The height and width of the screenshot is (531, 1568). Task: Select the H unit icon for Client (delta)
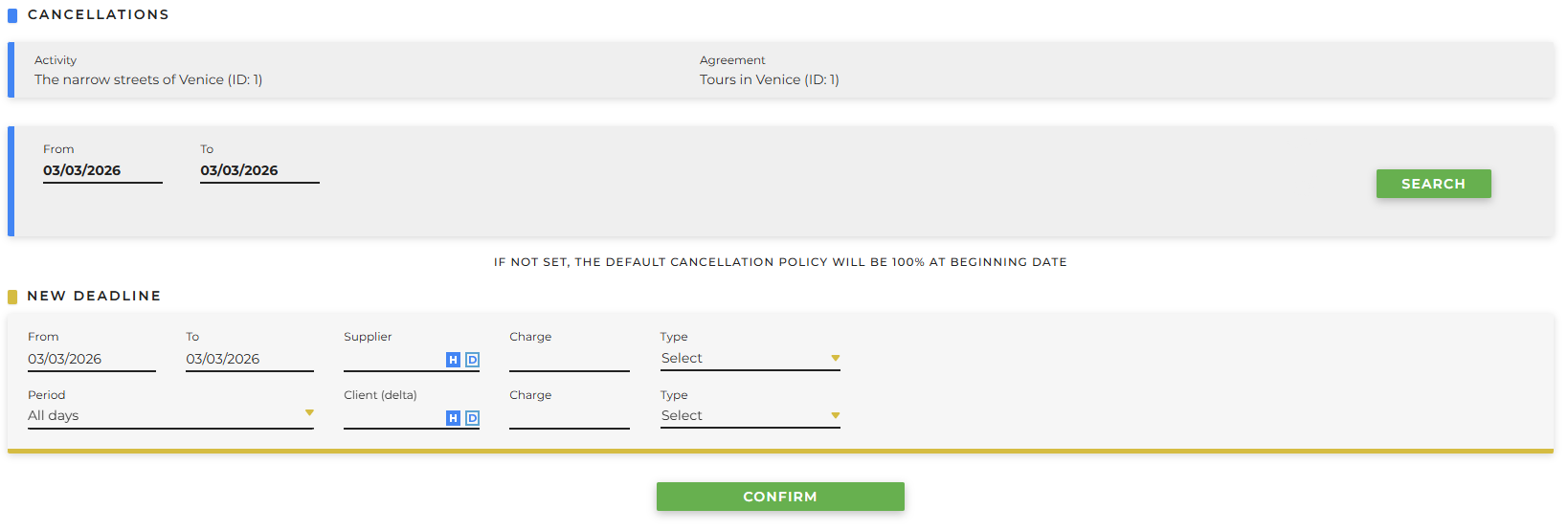(x=453, y=418)
